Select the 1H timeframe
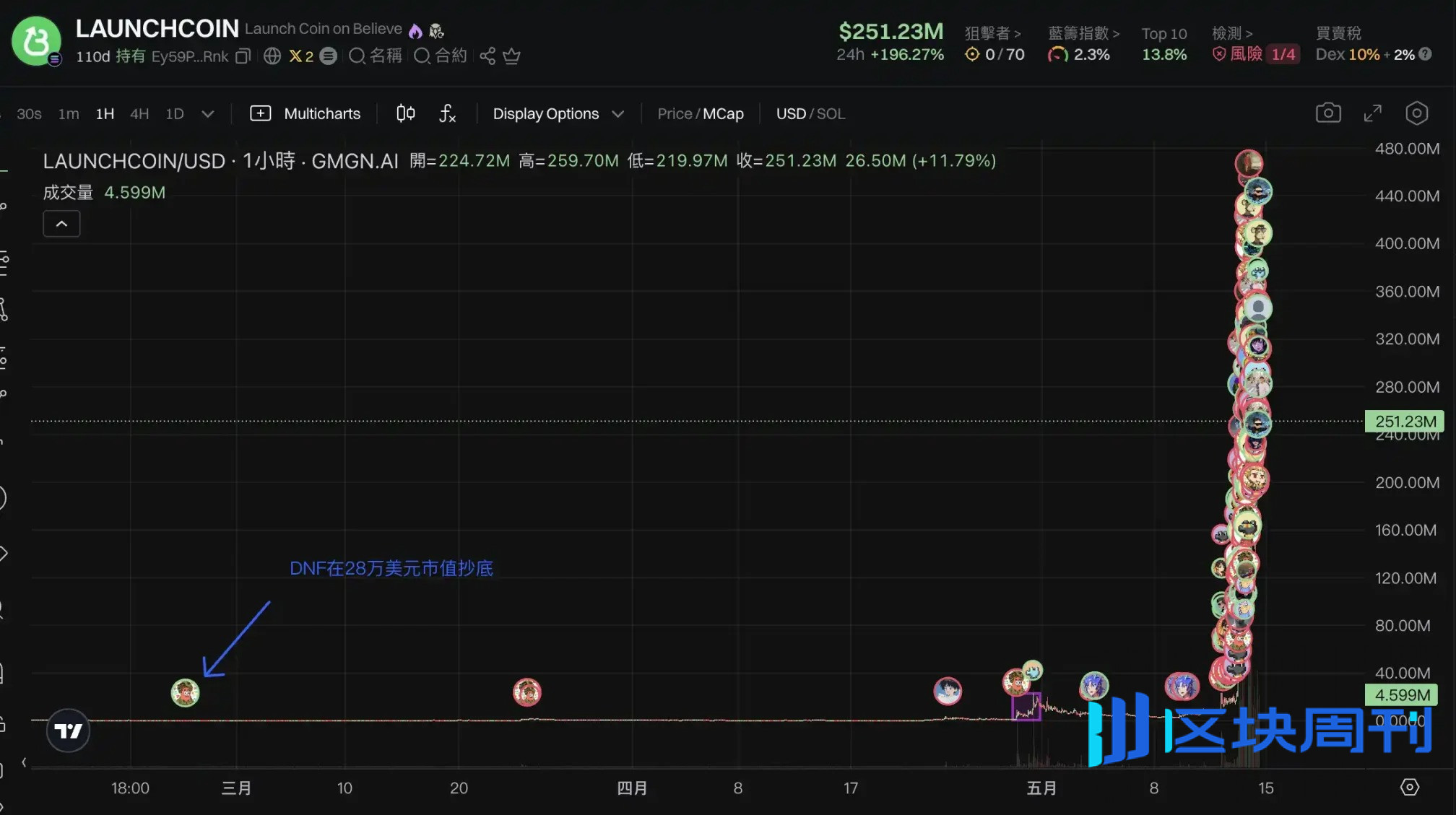1456x815 pixels. point(105,114)
